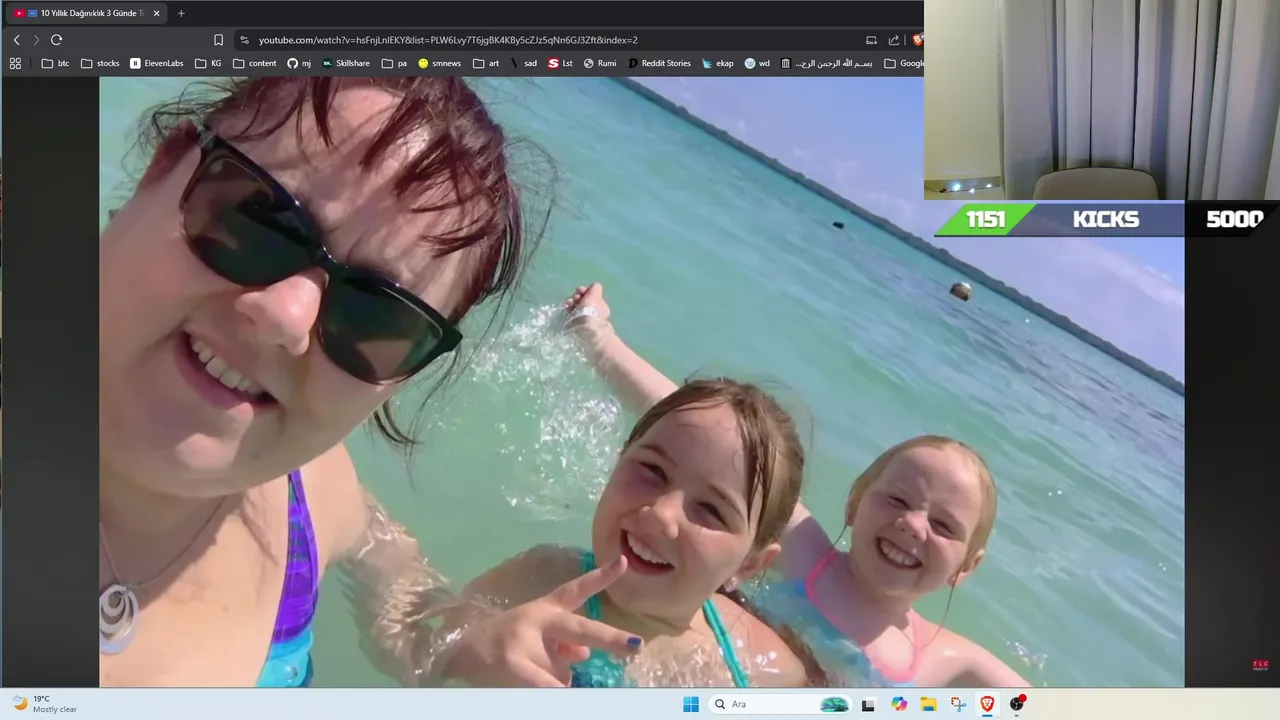The height and width of the screenshot is (720, 1280).
Task: Bookmark this page using the bookmark icon
Action: coord(218,40)
